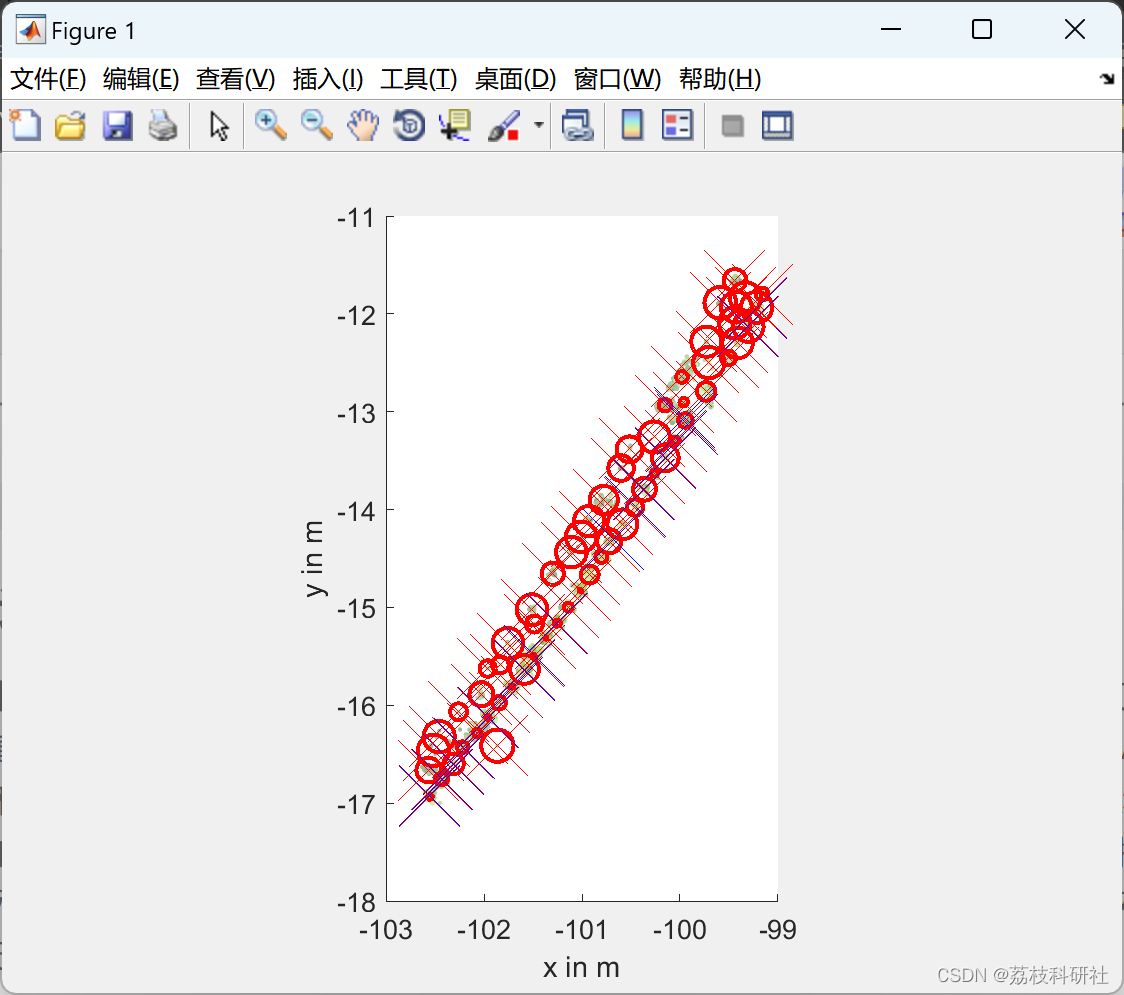Save the figure with the floppy disk icon
The width and height of the screenshot is (1124, 995).
tap(117, 126)
